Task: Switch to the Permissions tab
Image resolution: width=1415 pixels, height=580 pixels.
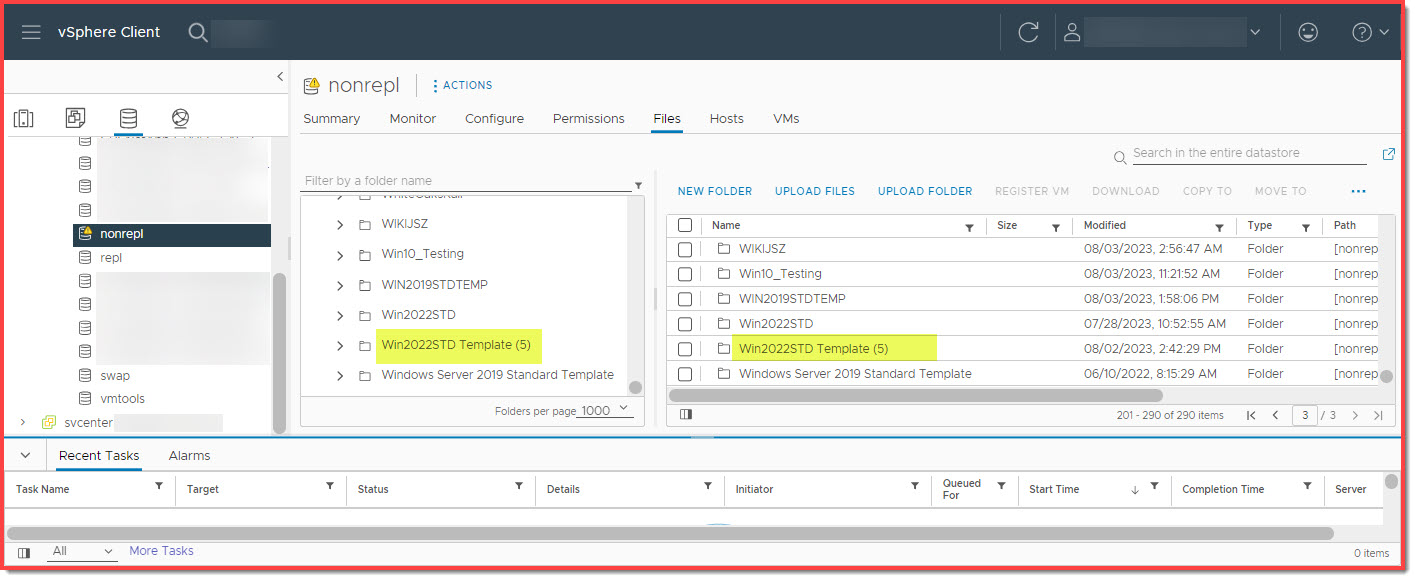Action: (588, 118)
